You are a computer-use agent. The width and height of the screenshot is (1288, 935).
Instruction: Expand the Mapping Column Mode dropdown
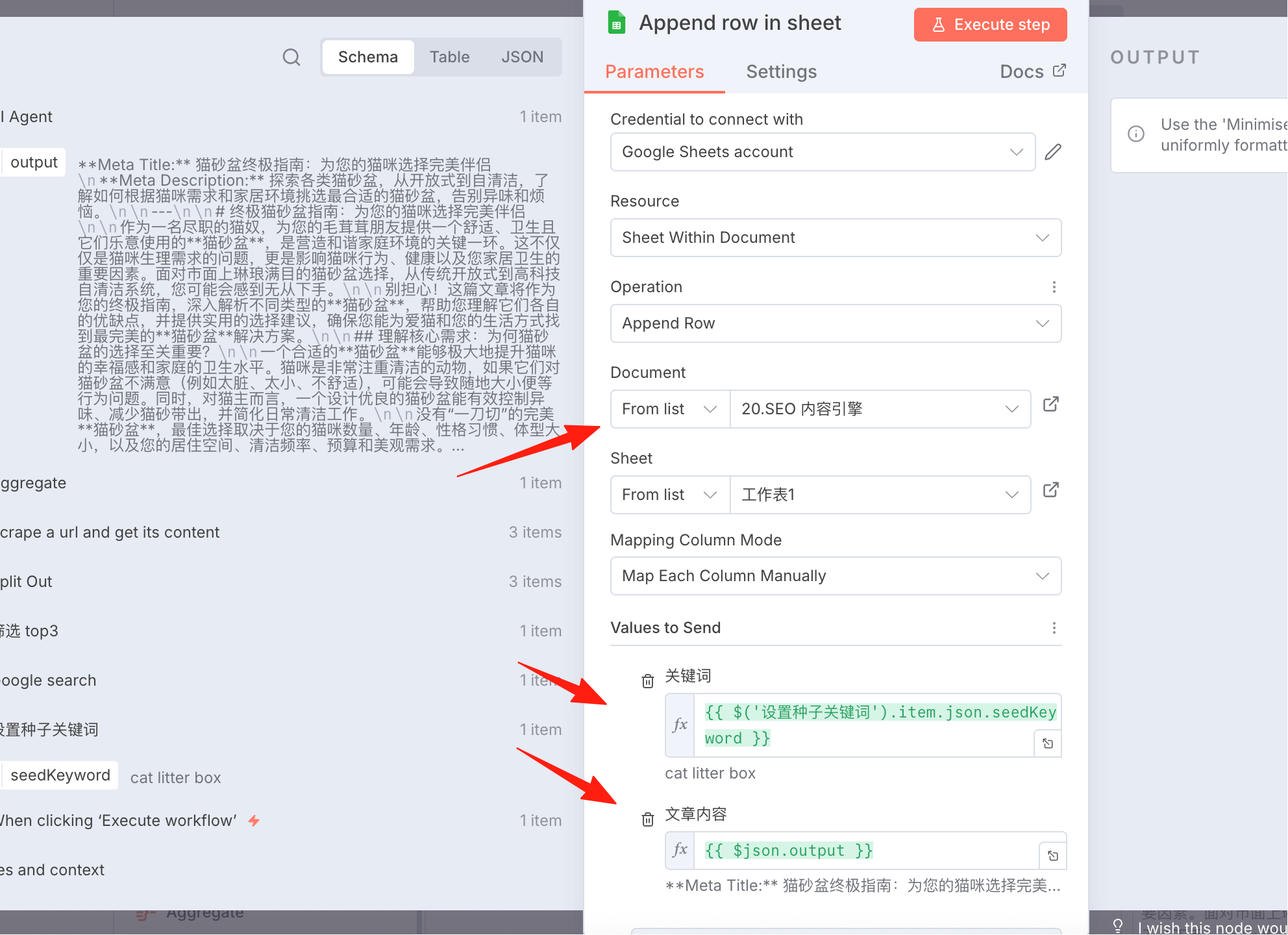tap(836, 576)
